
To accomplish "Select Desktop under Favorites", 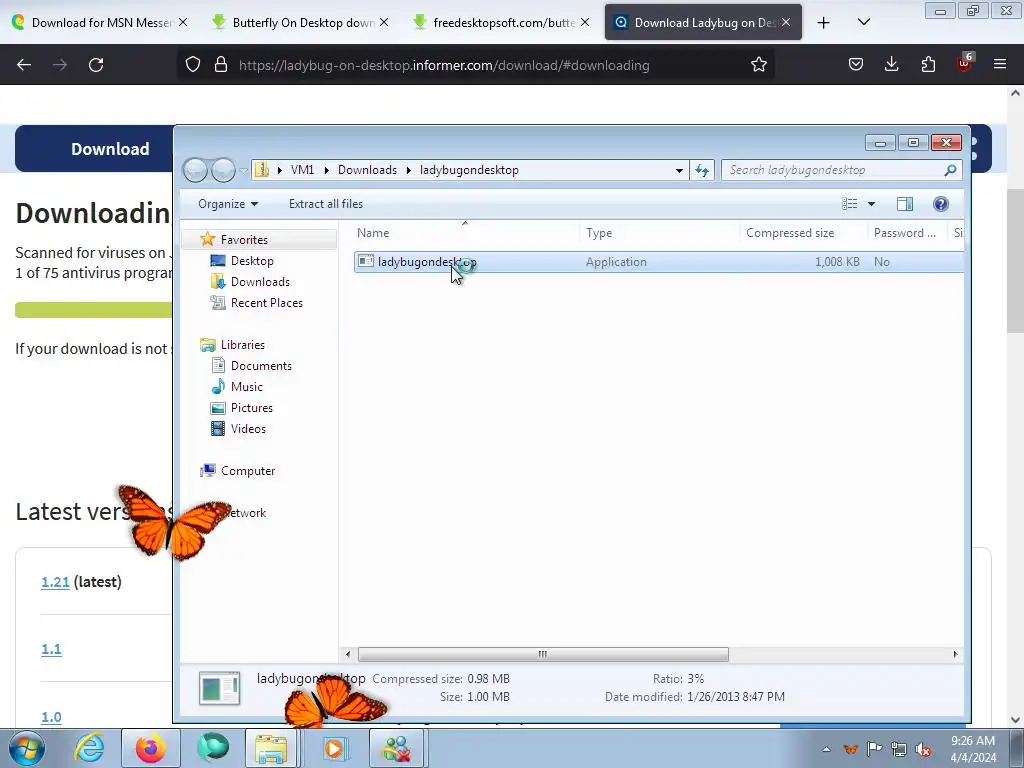I will (252, 261).
